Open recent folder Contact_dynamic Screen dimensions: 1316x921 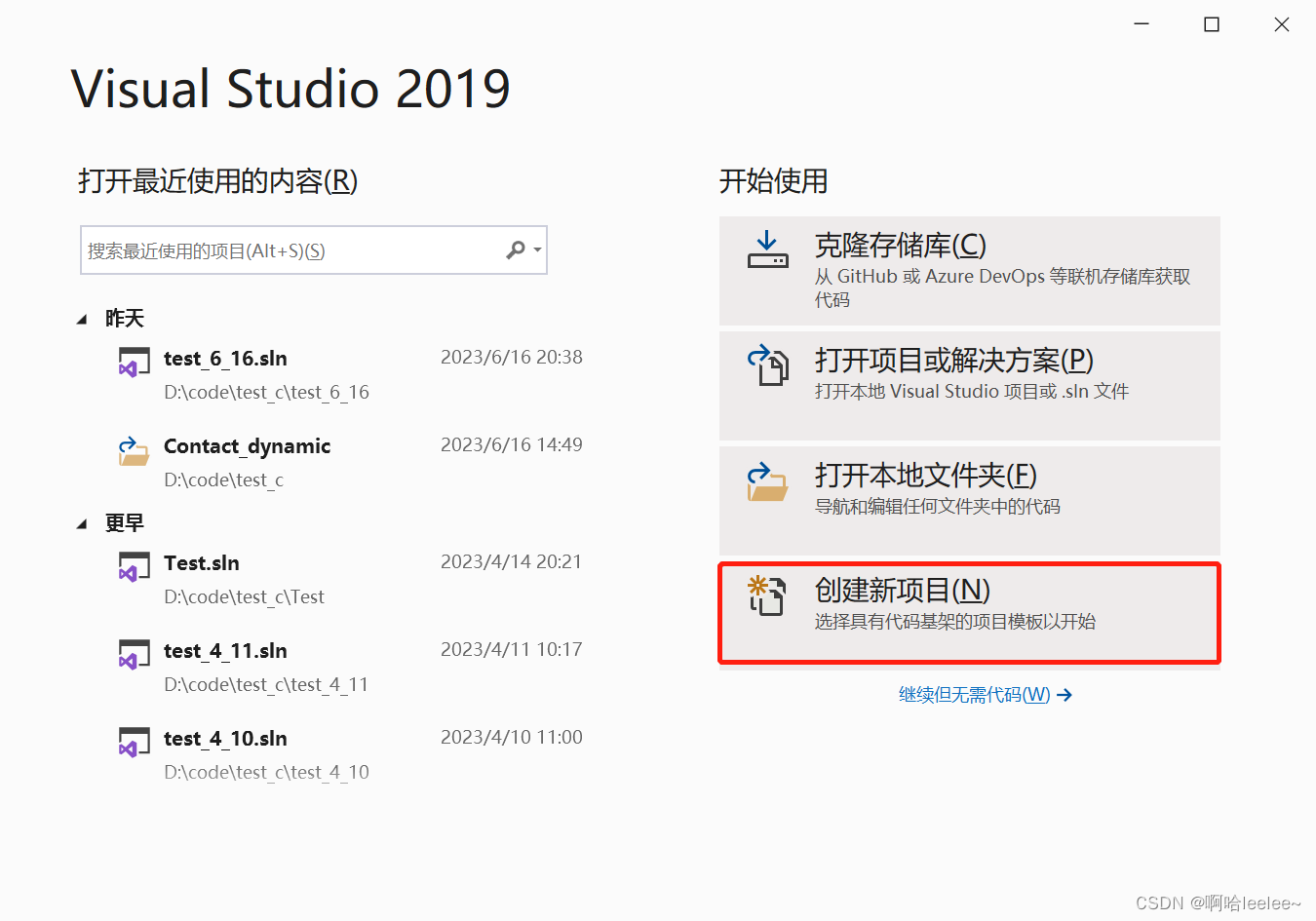point(247,446)
